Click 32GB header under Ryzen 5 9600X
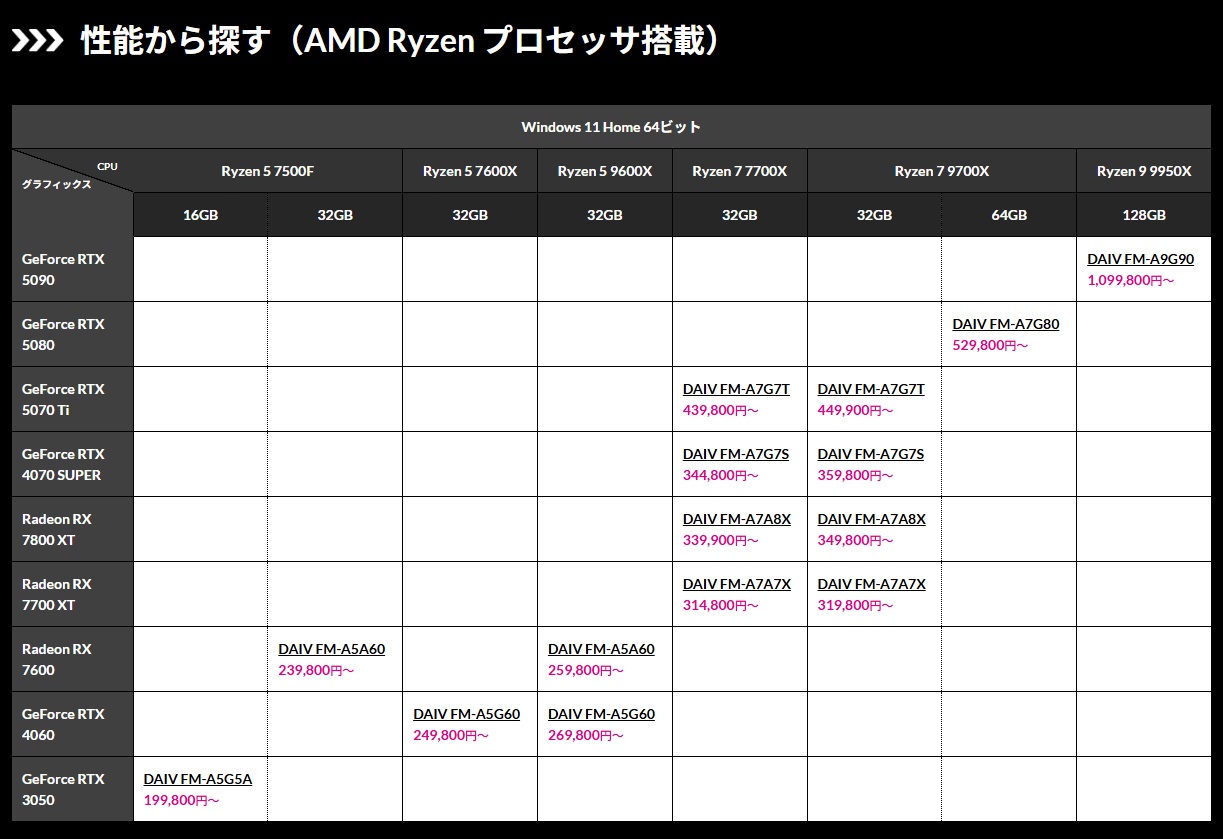 (605, 215)
